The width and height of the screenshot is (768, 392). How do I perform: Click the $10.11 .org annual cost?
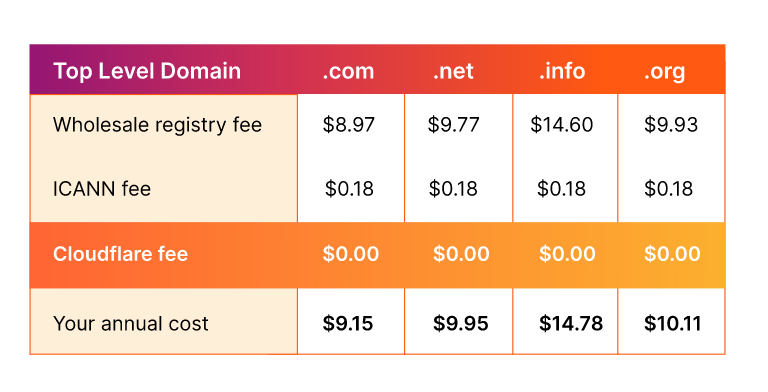coord(672,324)
